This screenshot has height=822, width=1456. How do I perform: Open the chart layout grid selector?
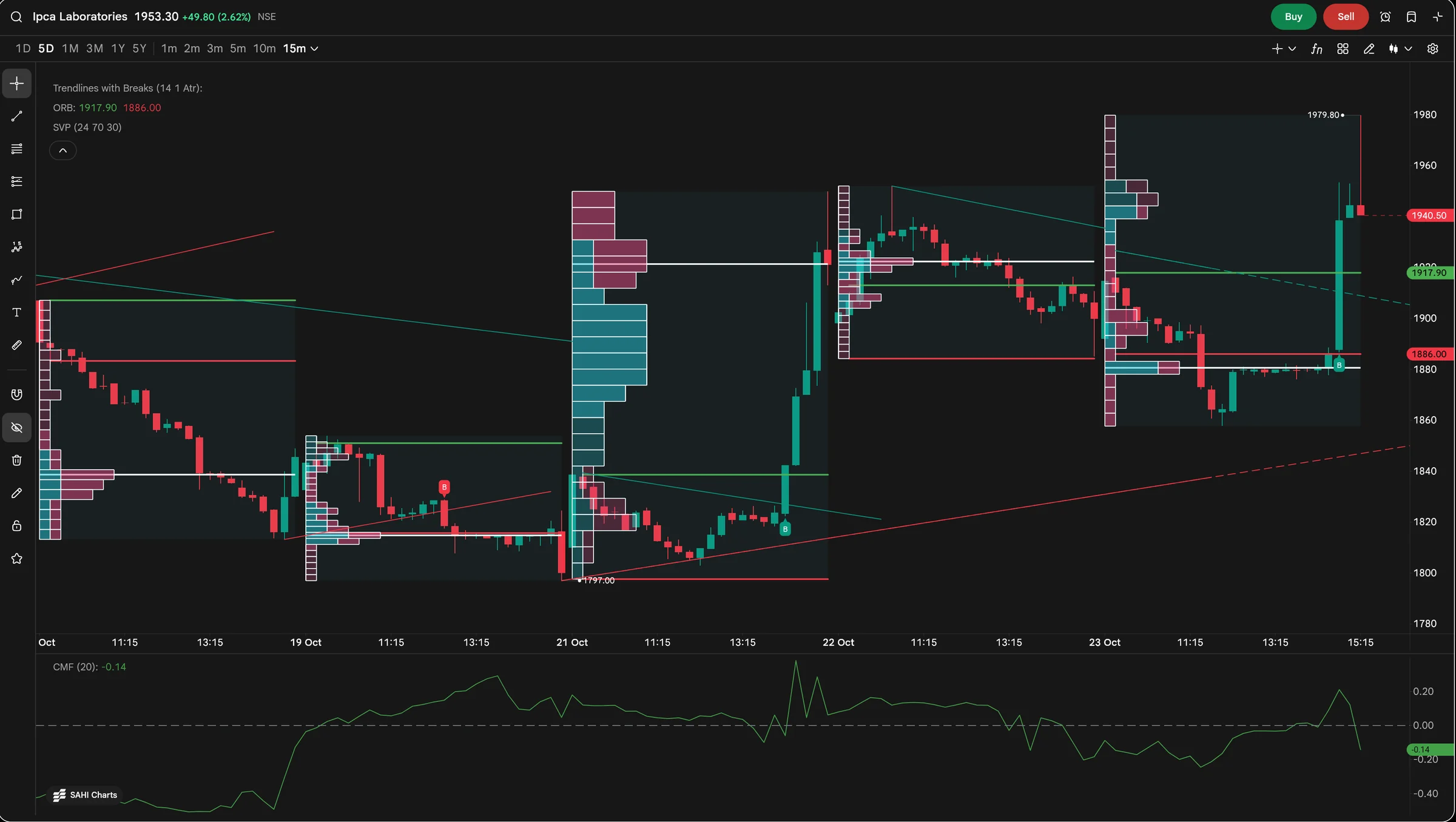click(x=1343, y=49)
